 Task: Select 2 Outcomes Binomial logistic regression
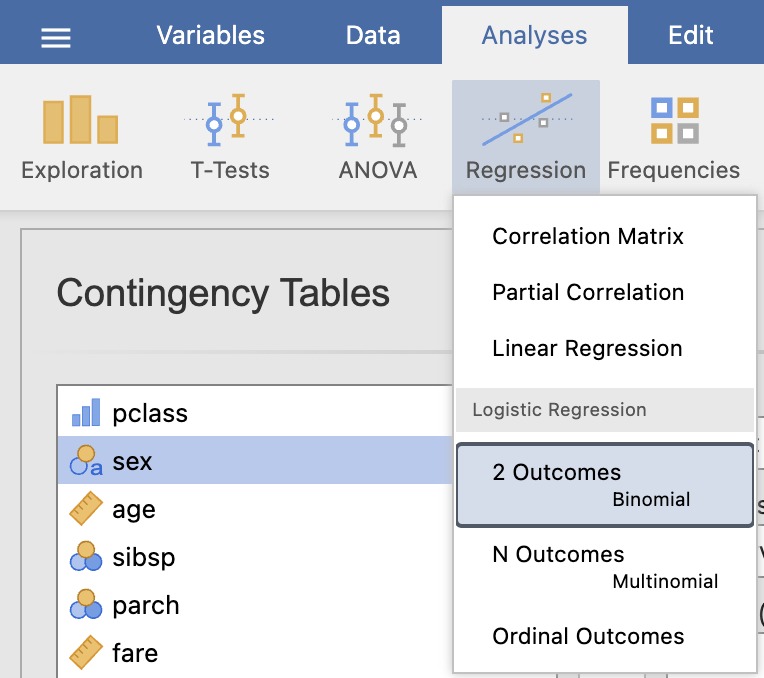pyautogui.click(x=604, y=485)
